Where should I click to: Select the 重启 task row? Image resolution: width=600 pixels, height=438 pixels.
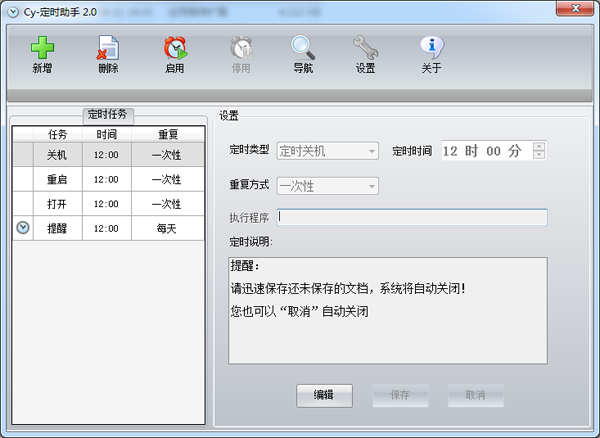pyautogui.click(x=109, y=179)
